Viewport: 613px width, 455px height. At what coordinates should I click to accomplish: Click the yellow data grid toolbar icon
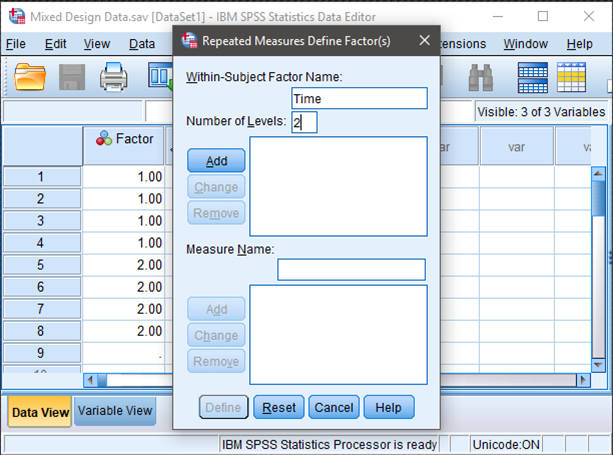click(x=571, y=77)
